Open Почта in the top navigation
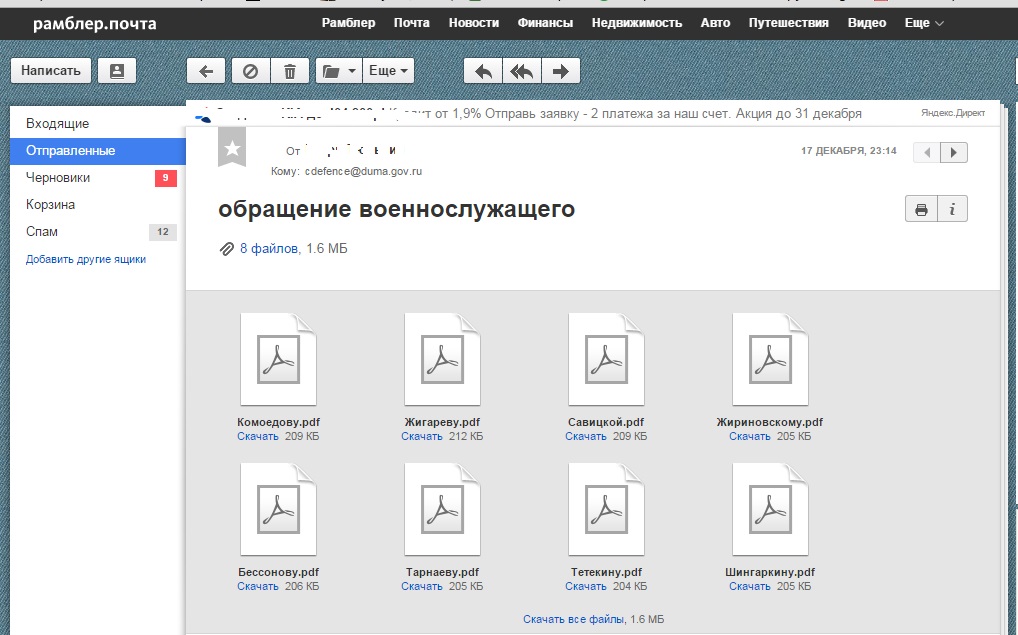 coord(412,23)
